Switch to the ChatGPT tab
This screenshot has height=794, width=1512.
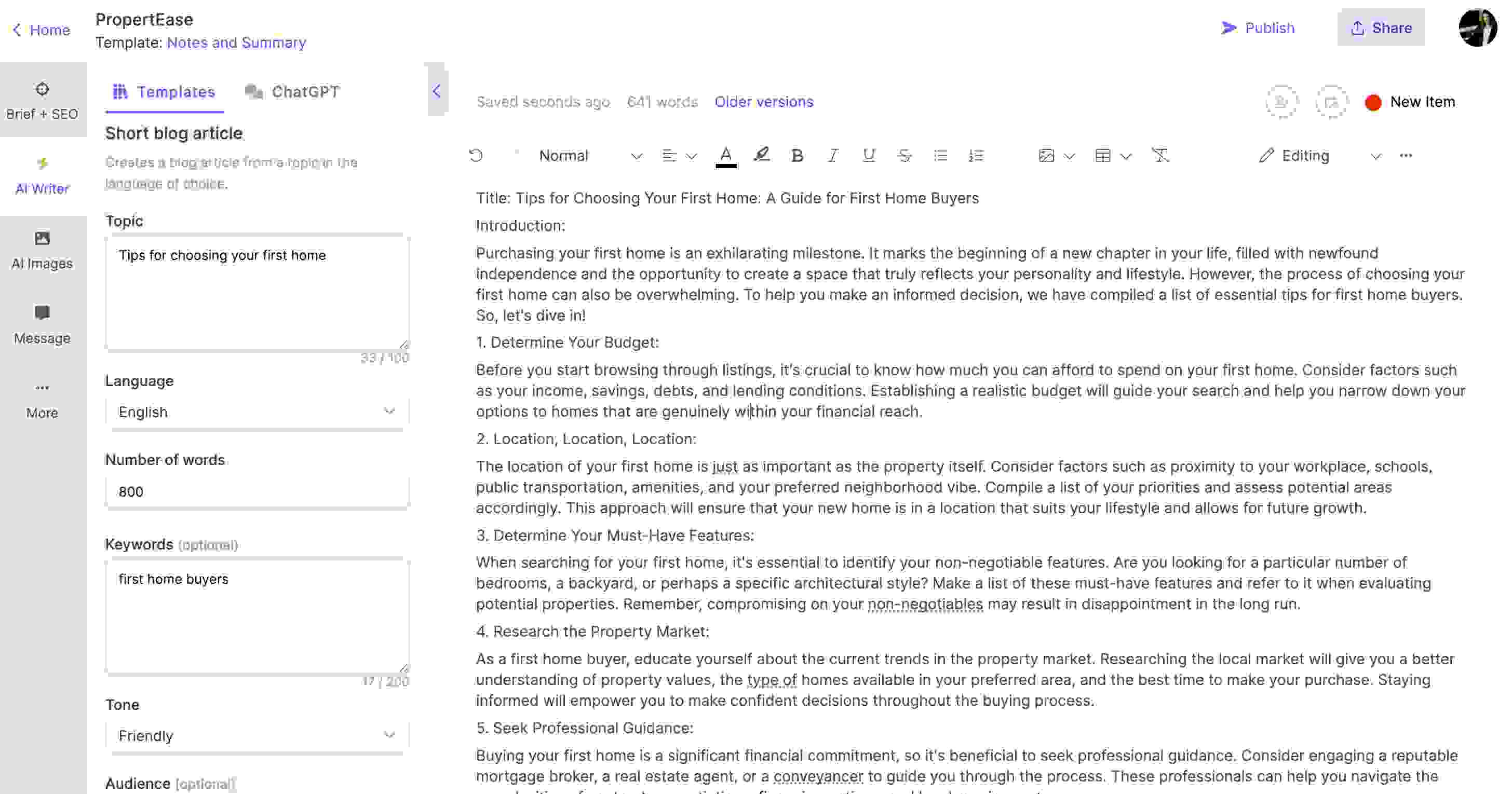(293, 91)
